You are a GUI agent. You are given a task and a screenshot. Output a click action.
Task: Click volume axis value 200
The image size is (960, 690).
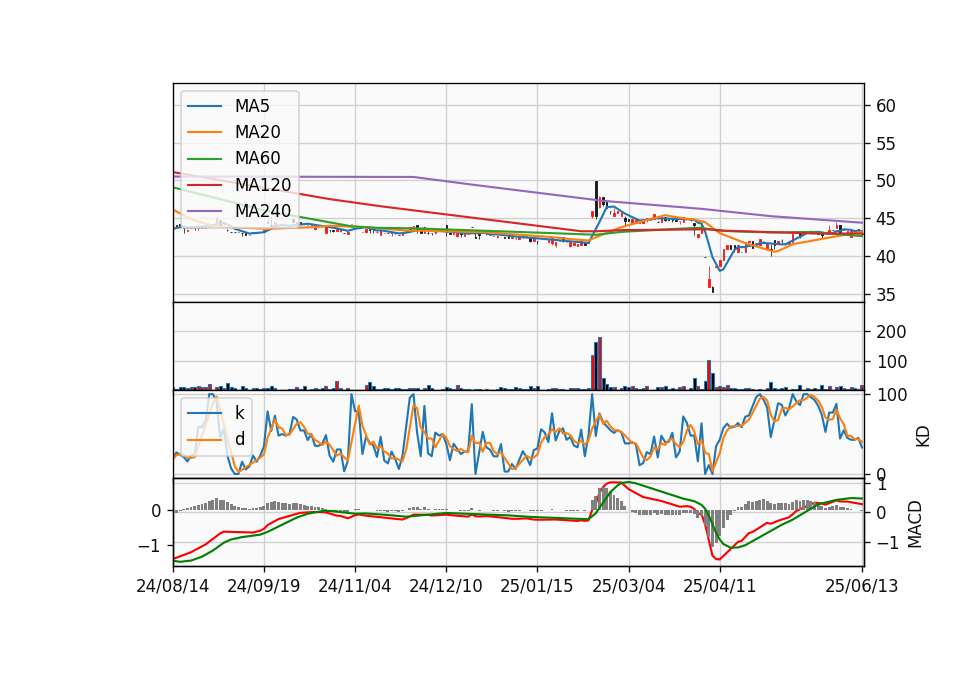tap(891, 332)
